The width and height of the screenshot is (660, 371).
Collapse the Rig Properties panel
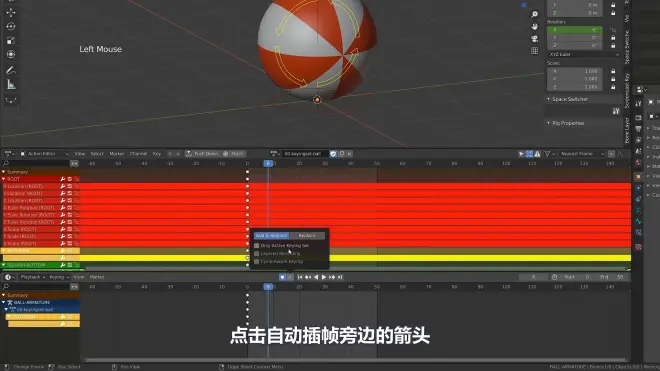(548, 123)
